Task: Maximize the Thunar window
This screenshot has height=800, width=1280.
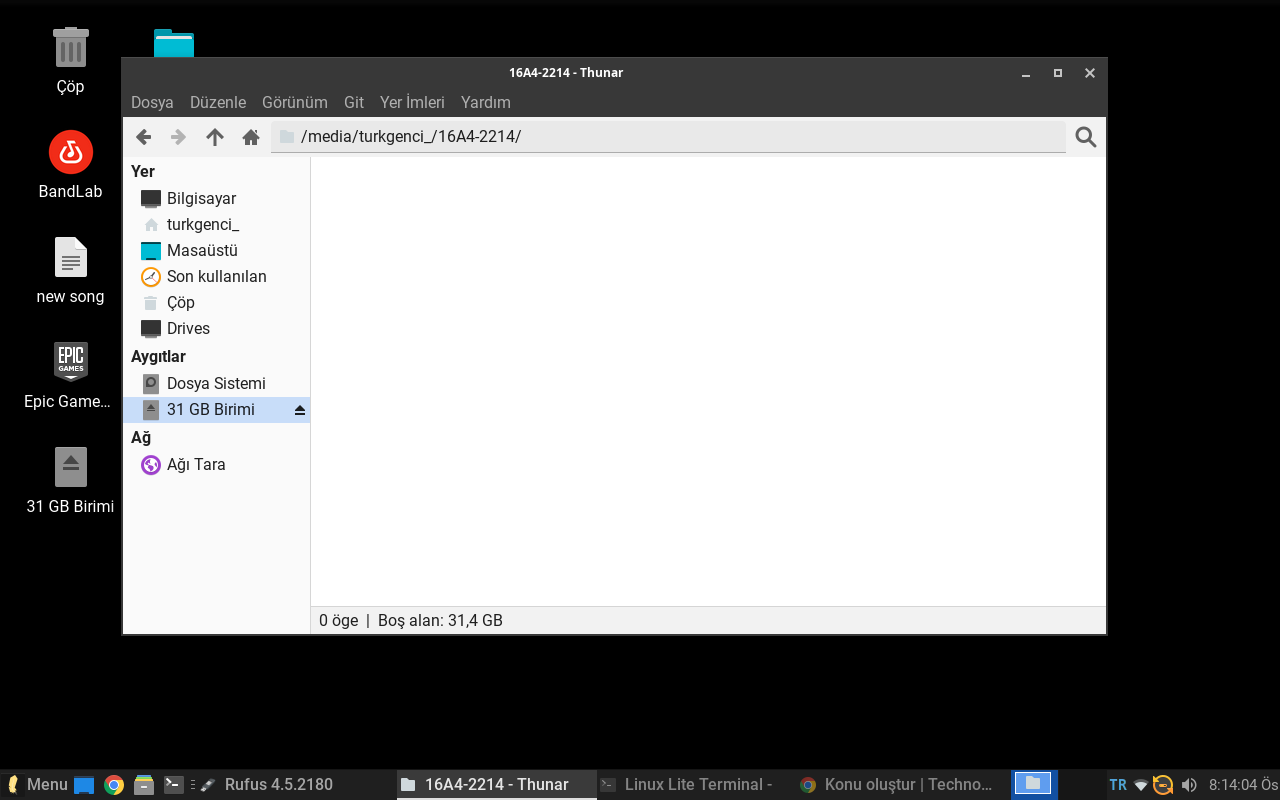Action: click(1058, 73)
